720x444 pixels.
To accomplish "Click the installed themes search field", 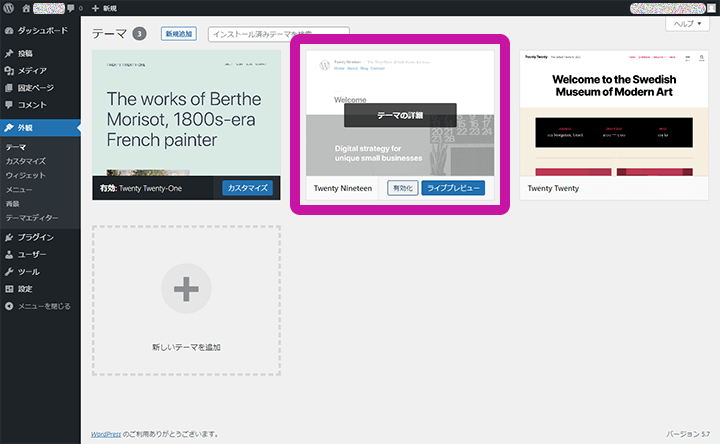I will pos(279,34).
